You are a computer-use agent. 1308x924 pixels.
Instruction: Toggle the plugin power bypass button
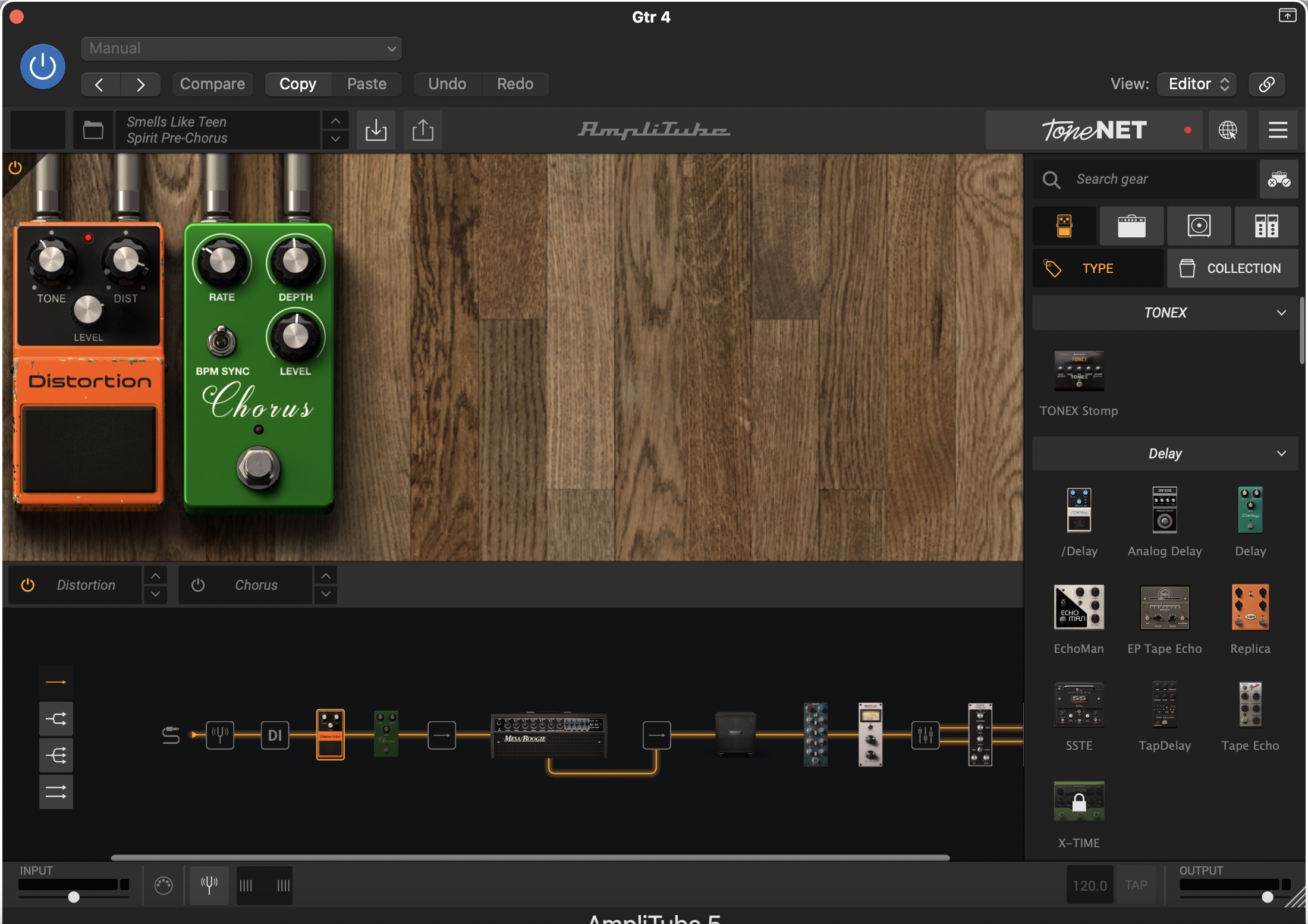(x=43, y=67)
